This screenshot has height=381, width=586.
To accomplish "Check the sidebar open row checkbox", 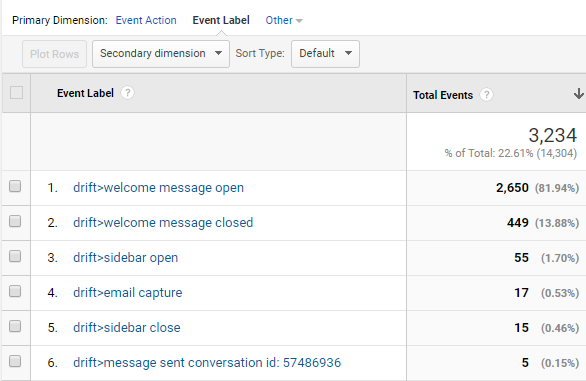I will pyautogui.click(x=15, y=256).
